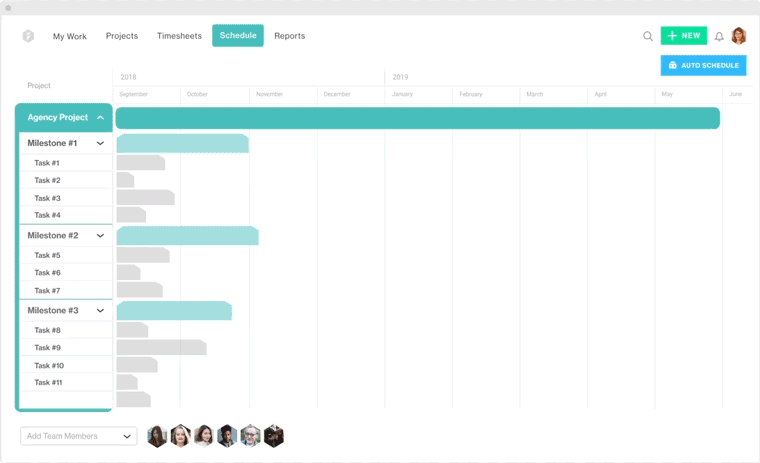Open notifications bell icon
760x463 pixels.
pyautogui.click(x=719, y=36)
